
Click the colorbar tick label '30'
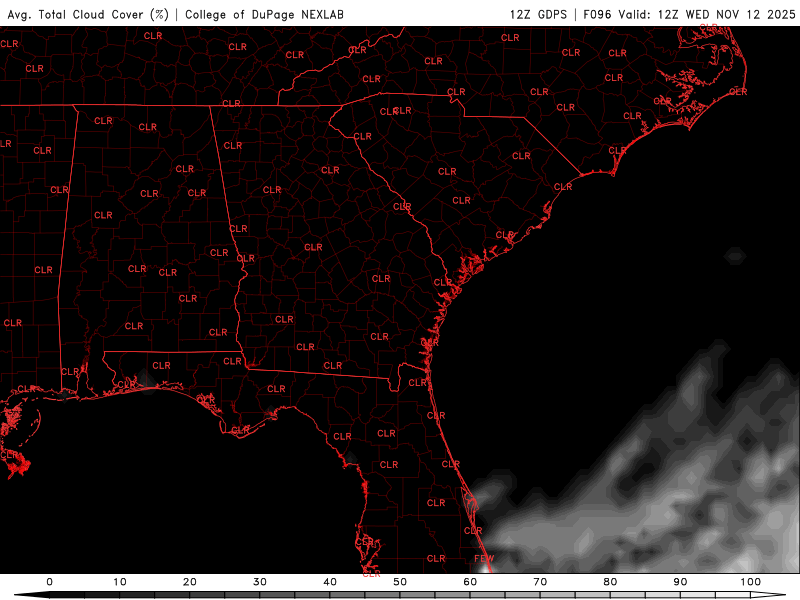point(260,582)
